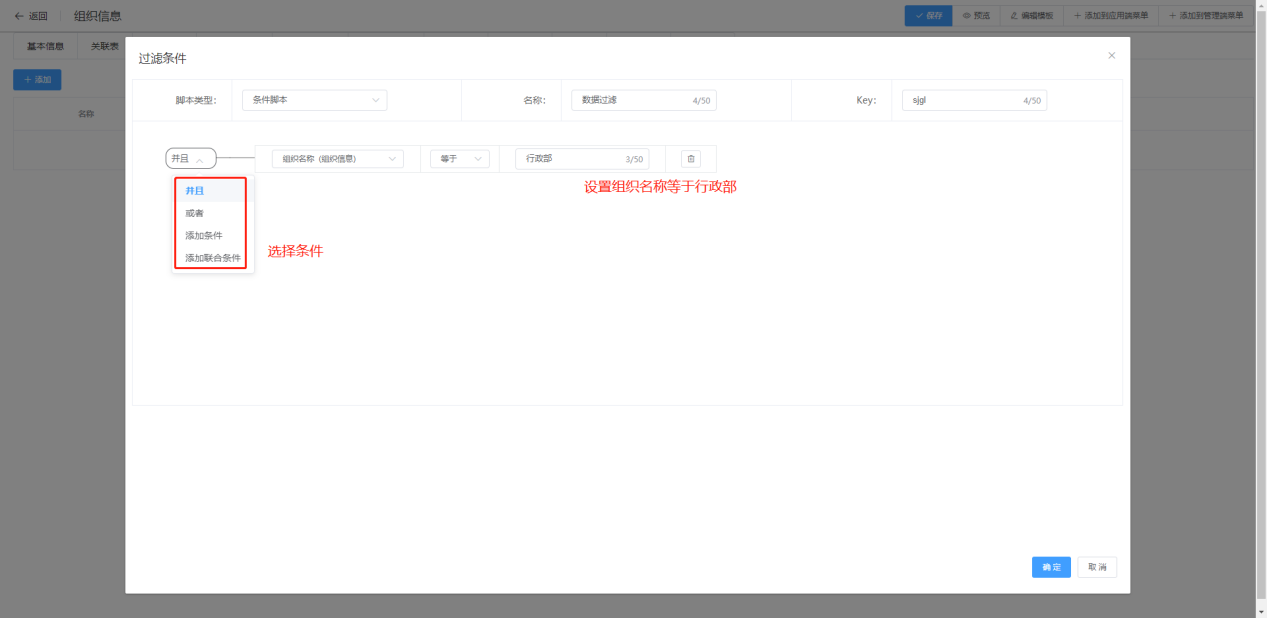Click the Key input containing sjgl
1267x618 pixels.
[974, 100]
